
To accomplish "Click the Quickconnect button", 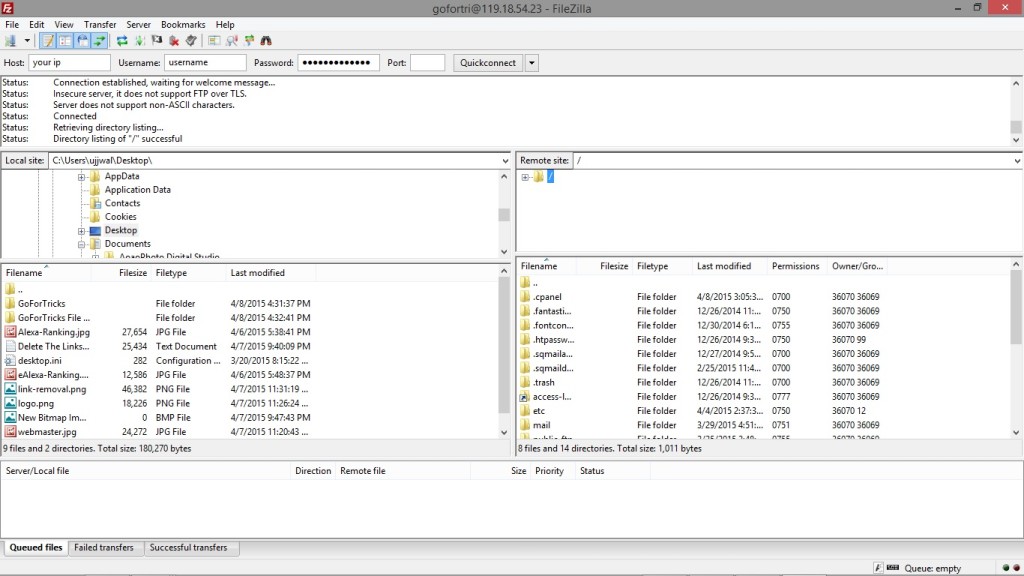I will 488,63.
